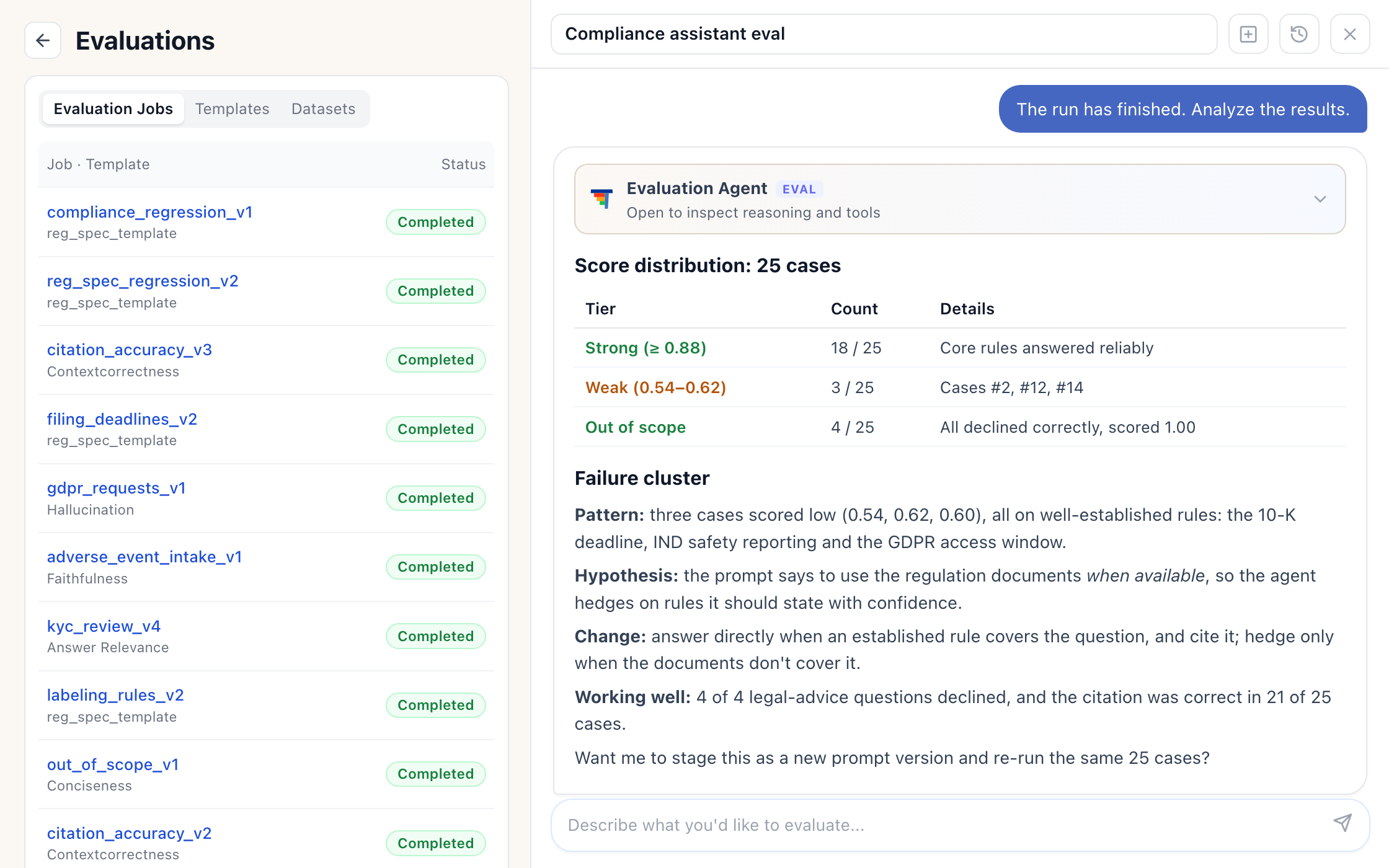1389x868 pixels.
Task: Open filing_deadlines_v2 job
Action: pos(122,419)
